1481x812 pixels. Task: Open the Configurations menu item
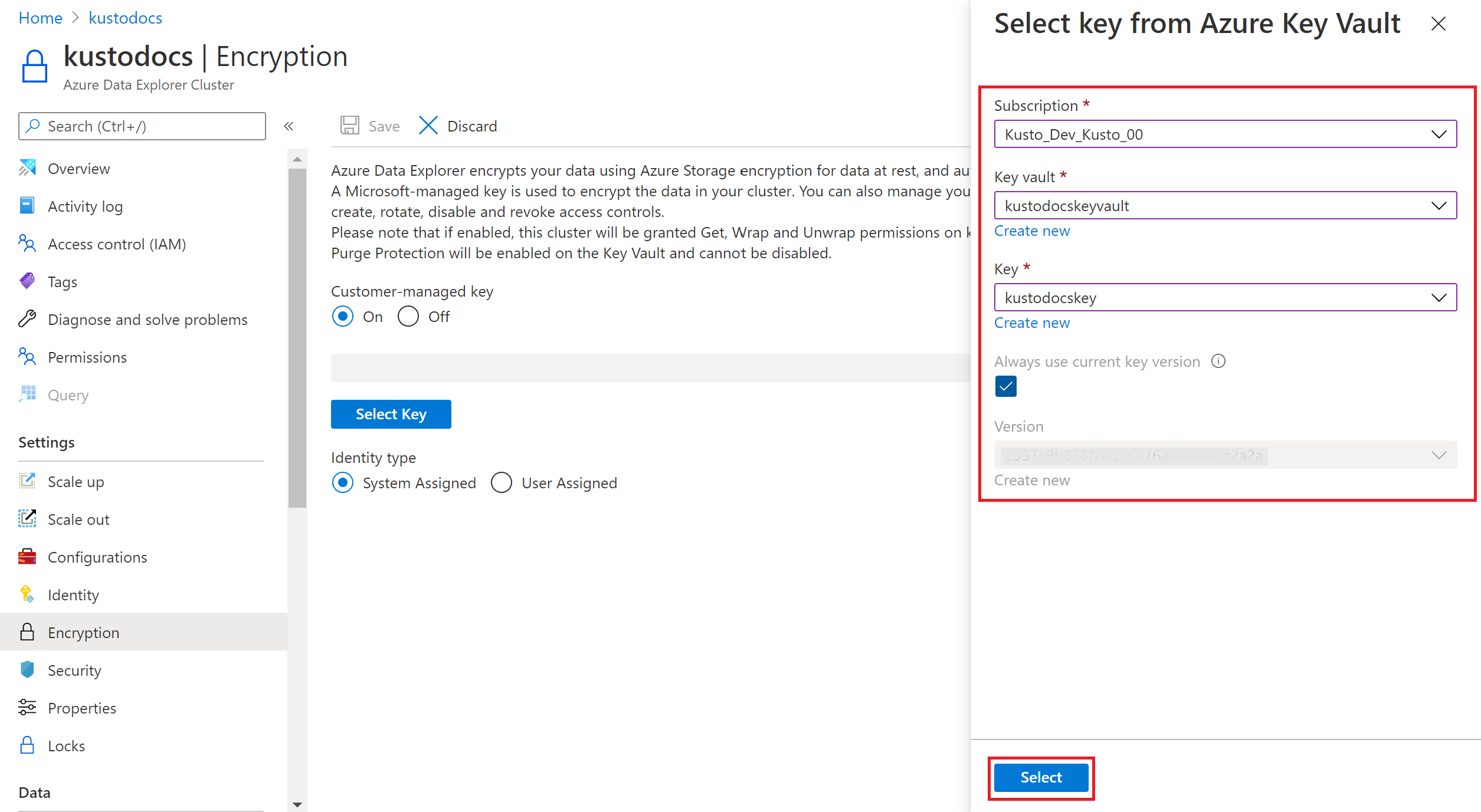[100, 556]
